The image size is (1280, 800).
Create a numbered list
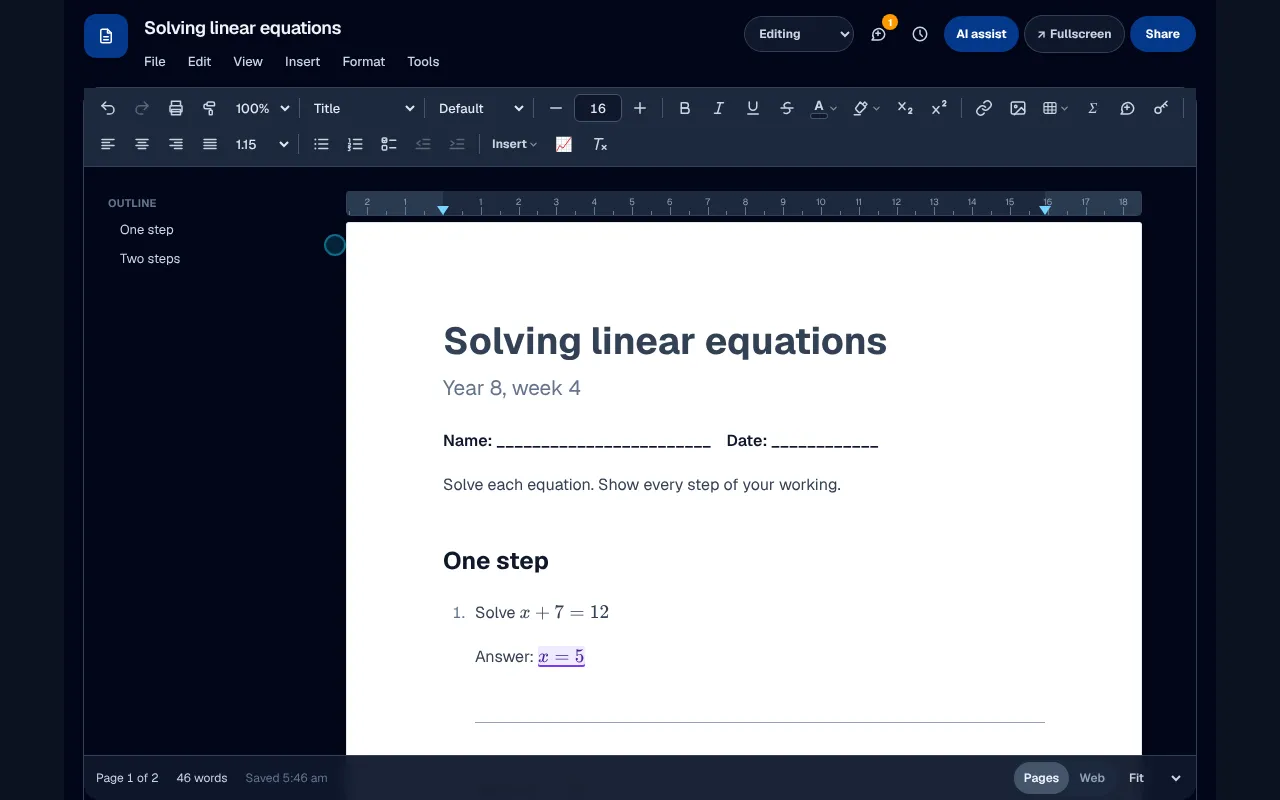(355, 144)
